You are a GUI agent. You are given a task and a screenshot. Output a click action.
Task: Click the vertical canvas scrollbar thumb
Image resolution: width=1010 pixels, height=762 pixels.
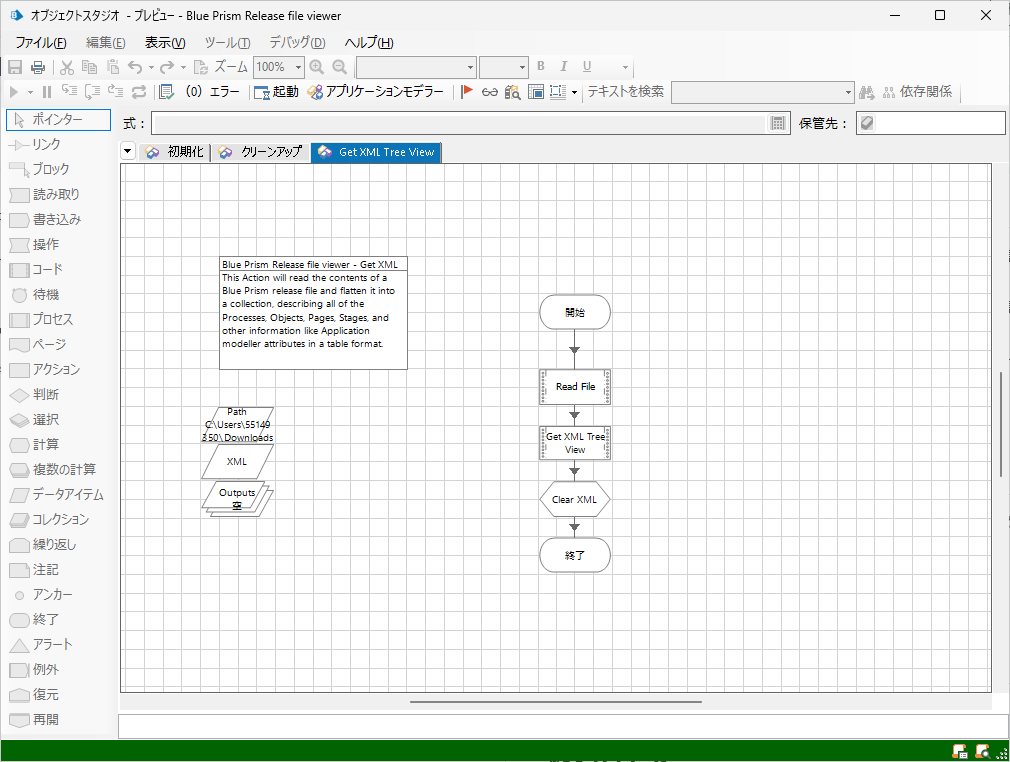tap(1001, 424)
